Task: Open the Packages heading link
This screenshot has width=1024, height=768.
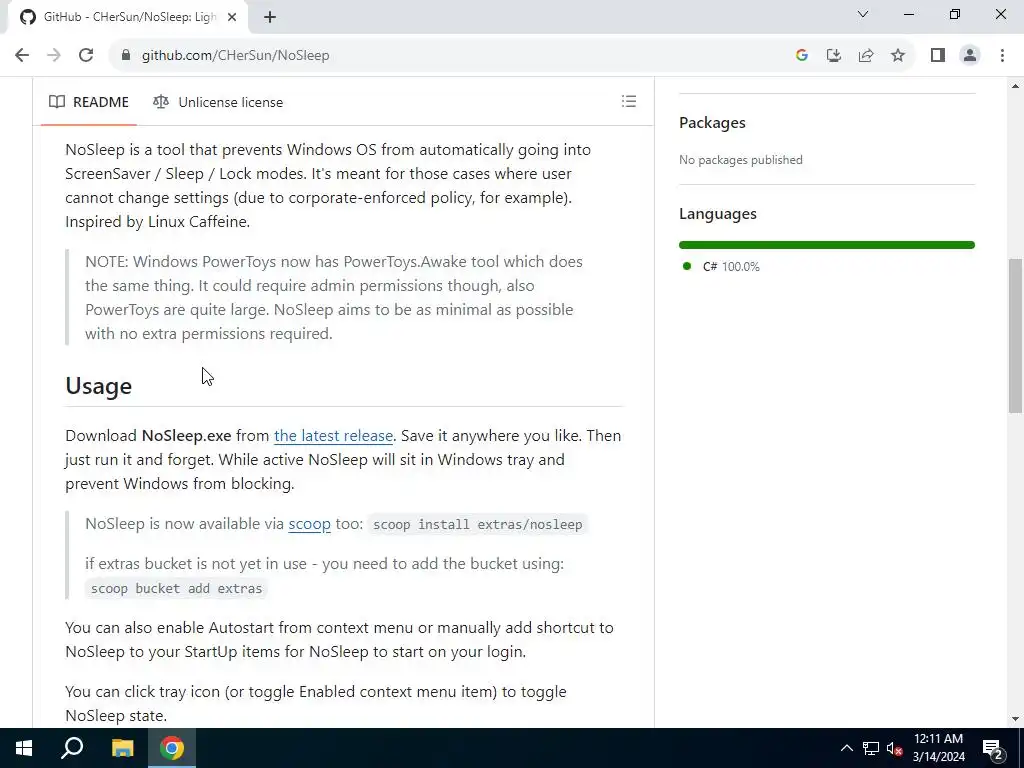Action: 712,122
